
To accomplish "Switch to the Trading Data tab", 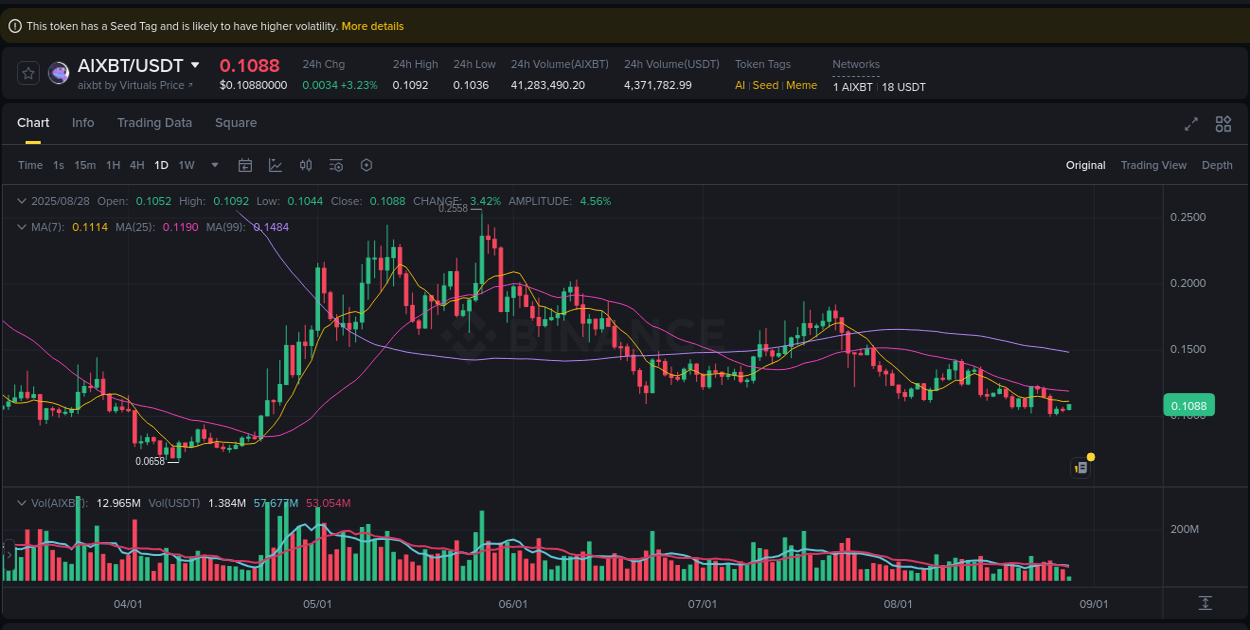I will click(154, 122).
